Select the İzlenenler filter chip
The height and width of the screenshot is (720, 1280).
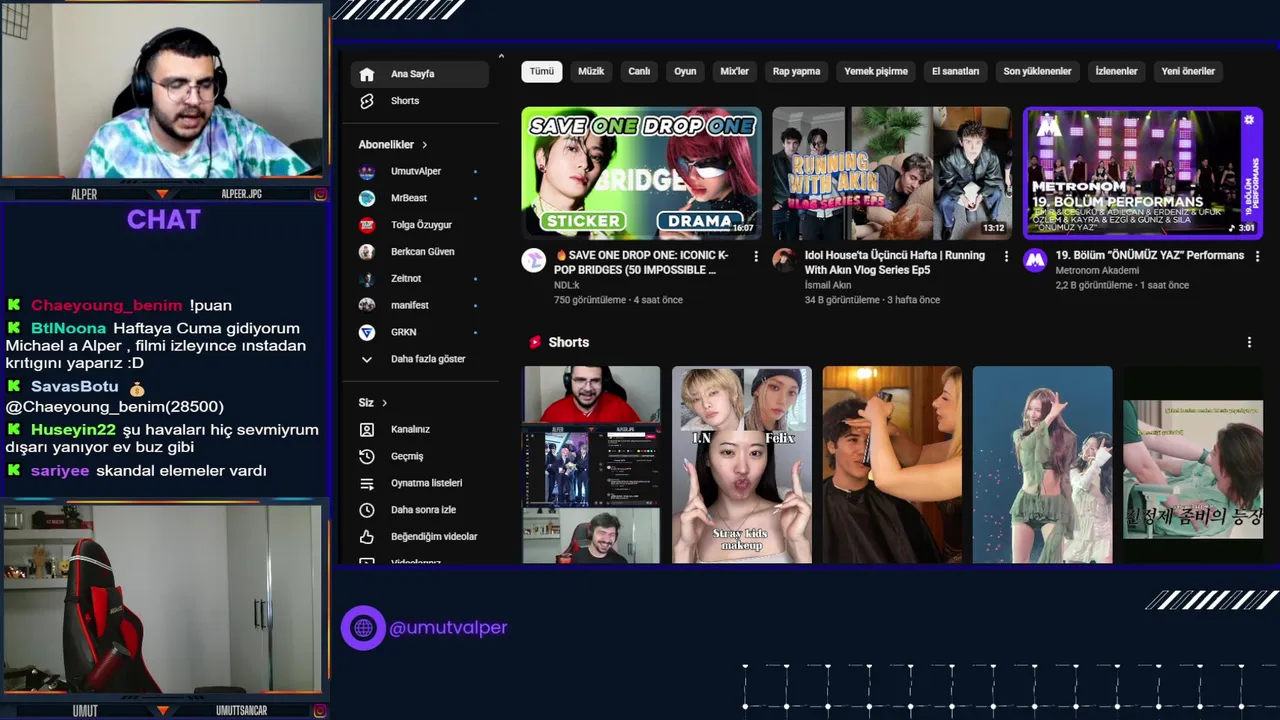tap(1117, 71)
